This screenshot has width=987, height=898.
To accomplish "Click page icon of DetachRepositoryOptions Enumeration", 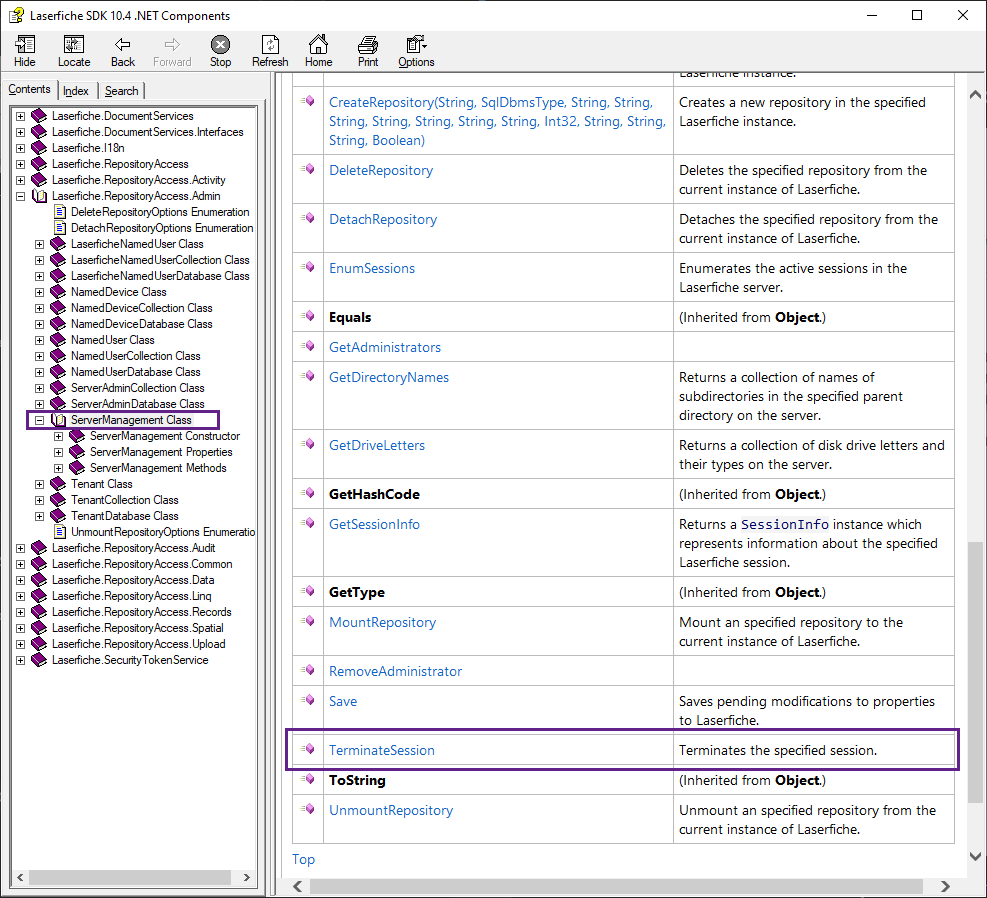I will click(60, 228).
